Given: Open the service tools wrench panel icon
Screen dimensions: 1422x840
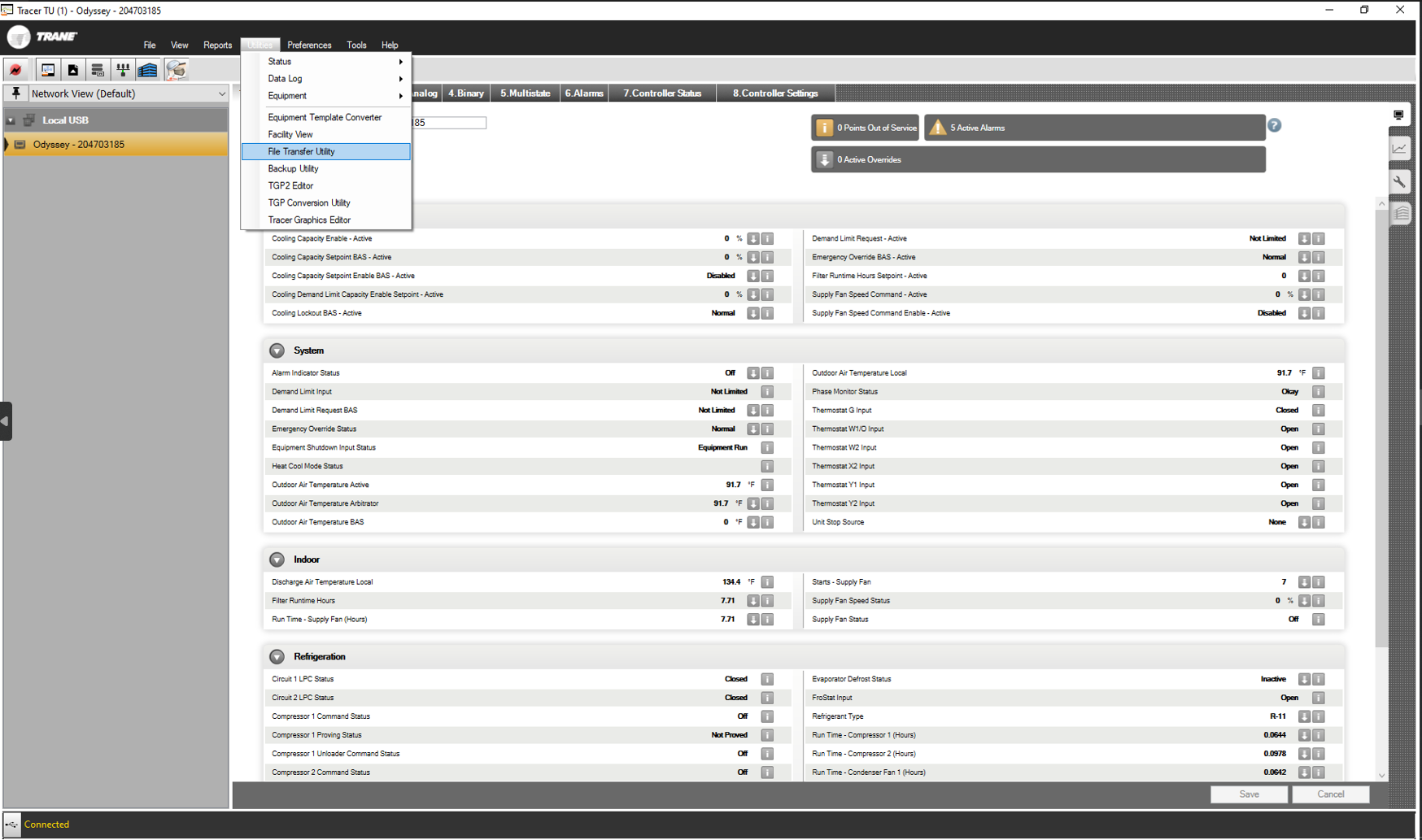Looking at the screenshot, I should [x=1400, y=181].
